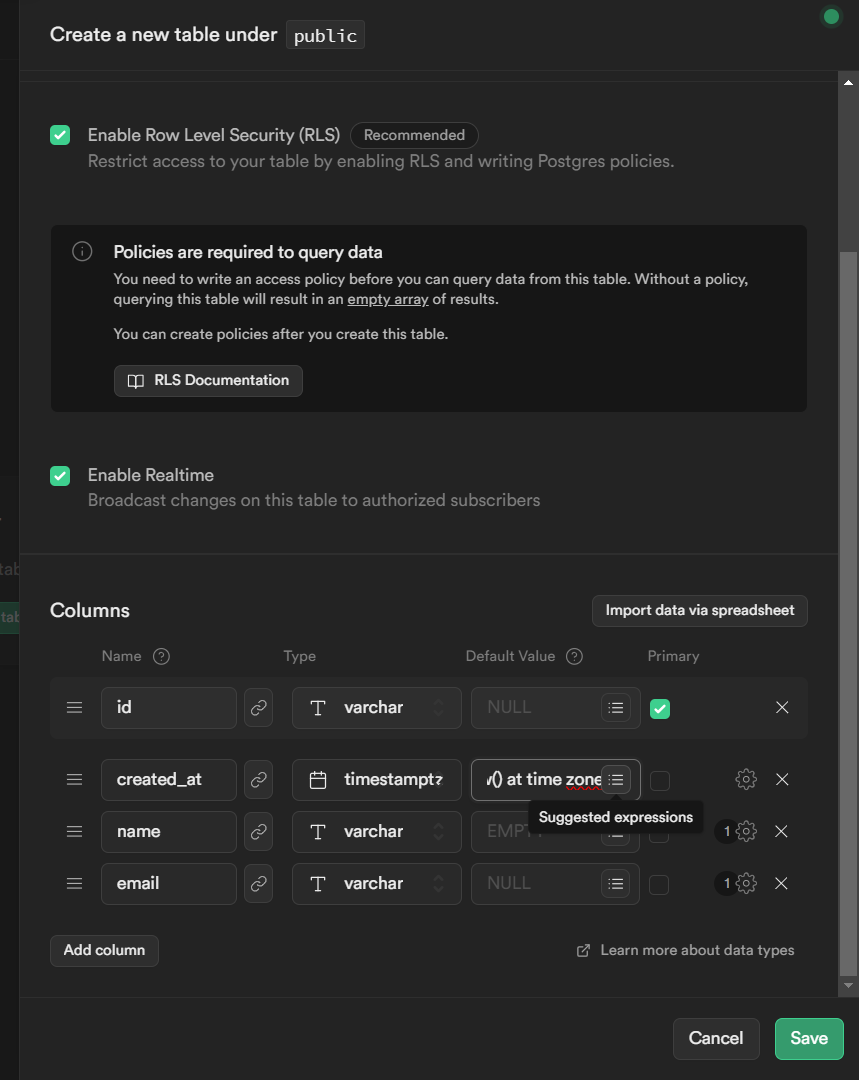Disable Row Level Security

[x=60, y=134]
